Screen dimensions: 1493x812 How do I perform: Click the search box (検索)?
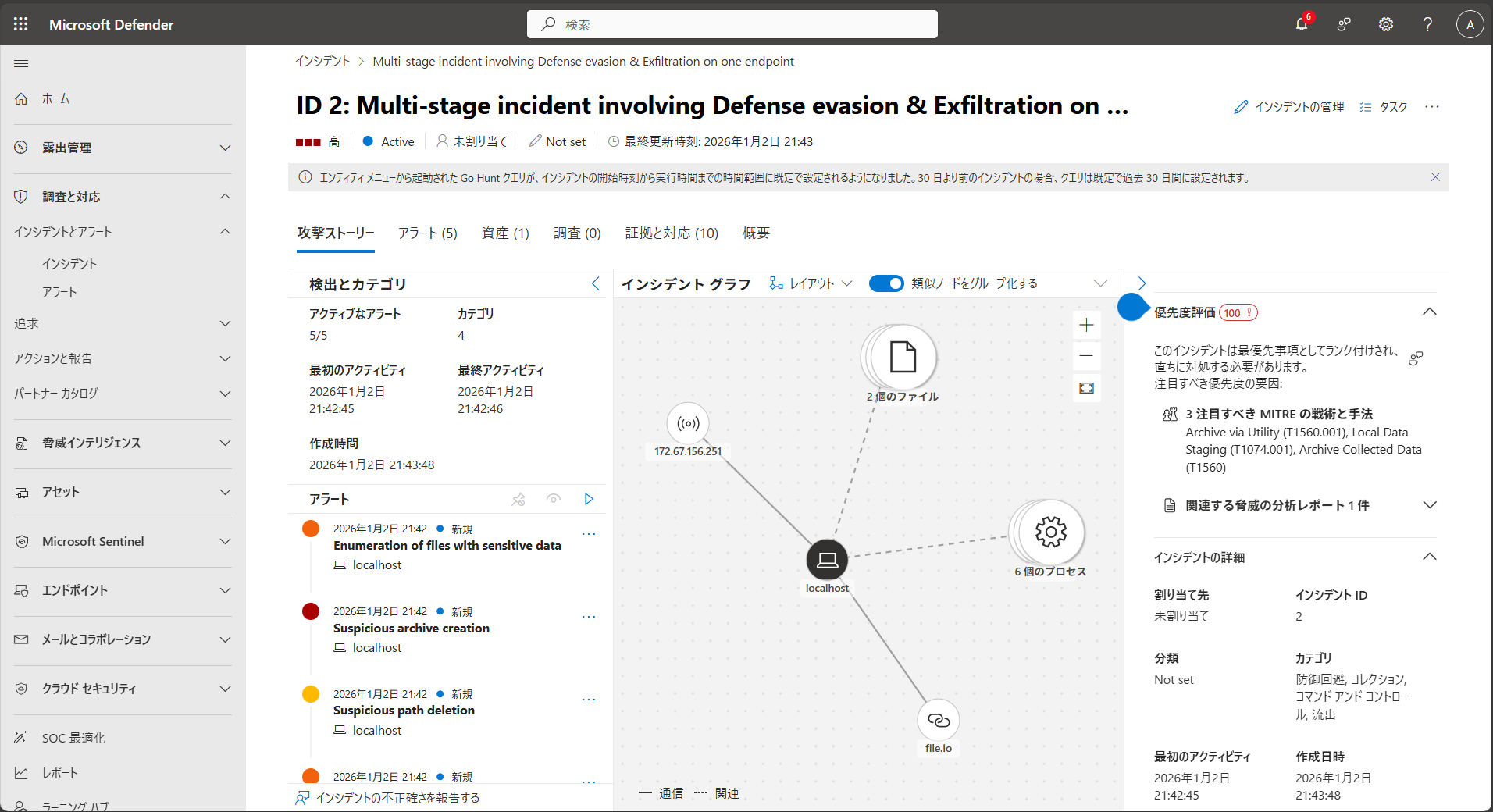click(x=732, y=24)
